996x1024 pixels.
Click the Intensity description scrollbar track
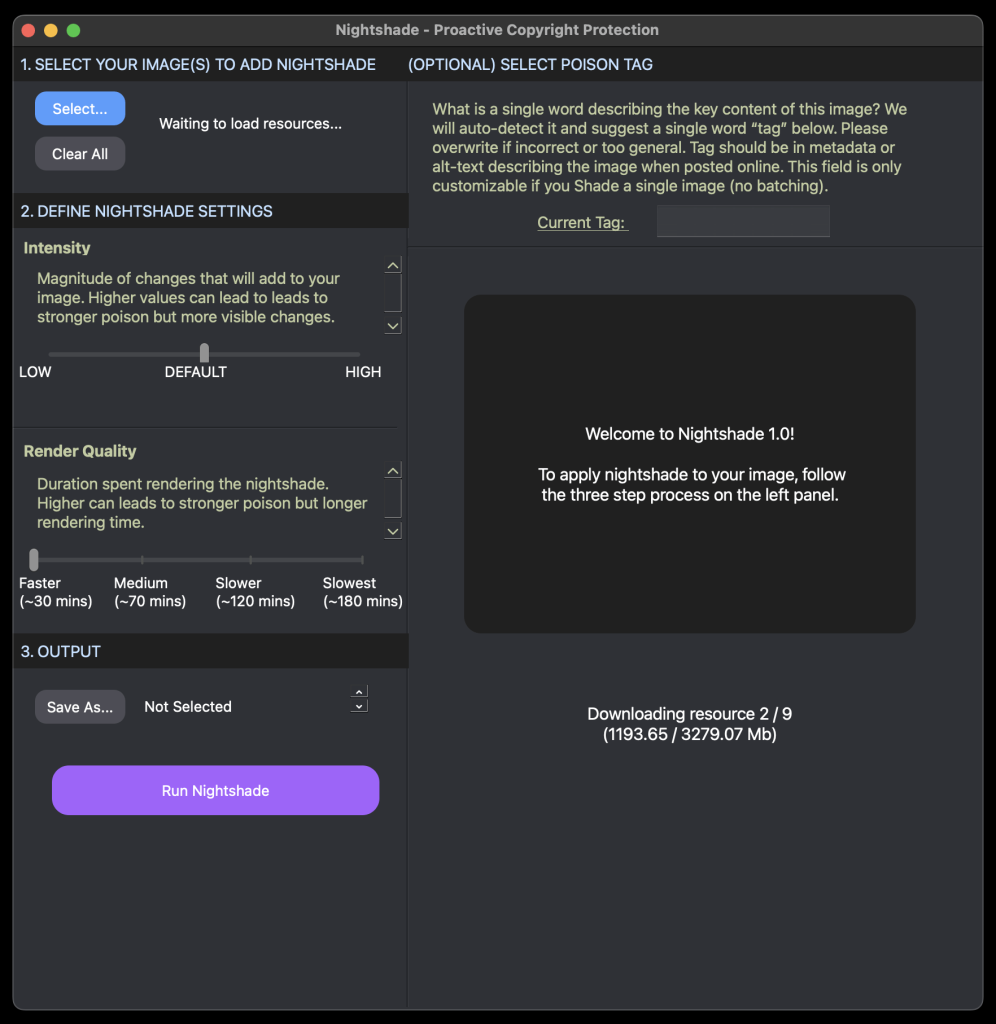[393, 294]
